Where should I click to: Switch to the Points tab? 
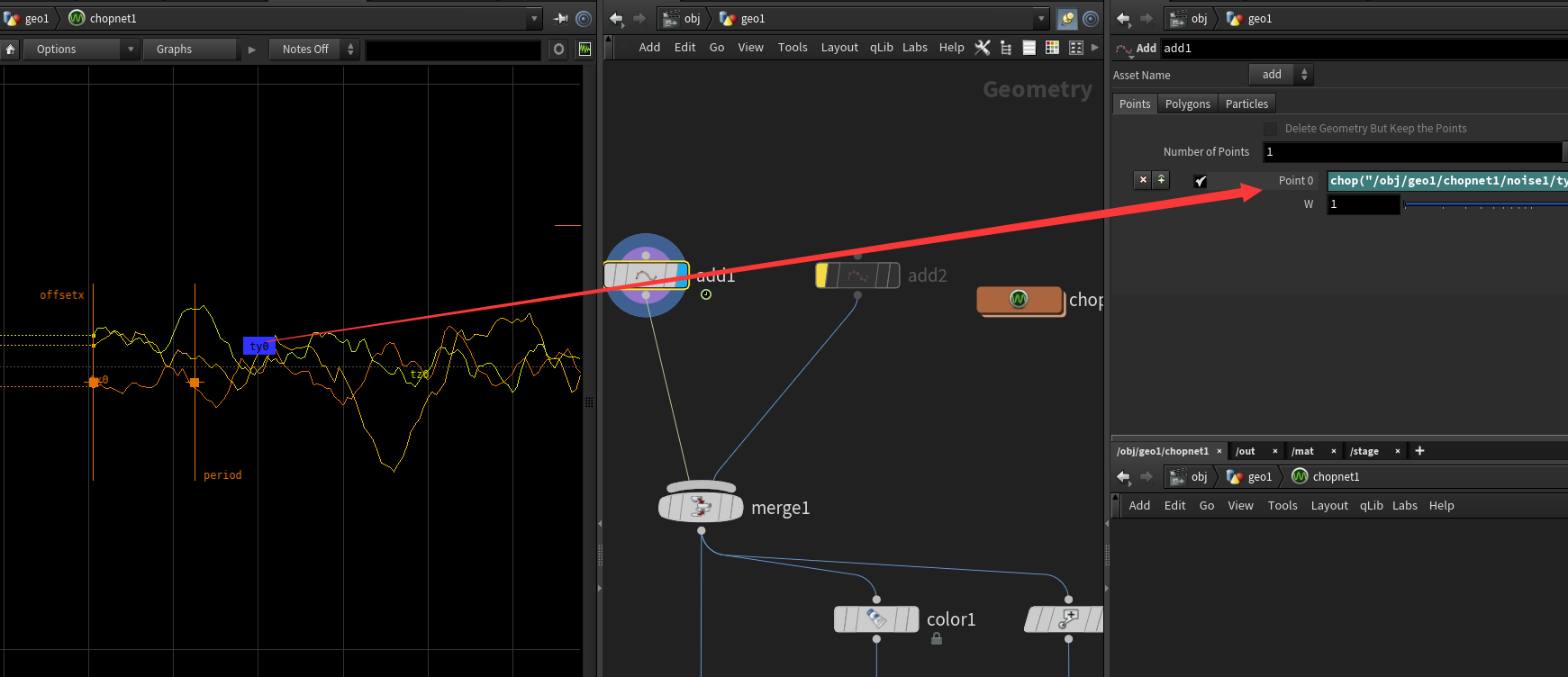click(x=1135, y=104)
